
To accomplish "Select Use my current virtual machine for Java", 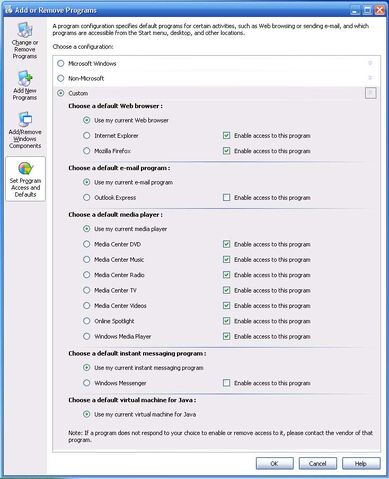I will click(87, 414).
